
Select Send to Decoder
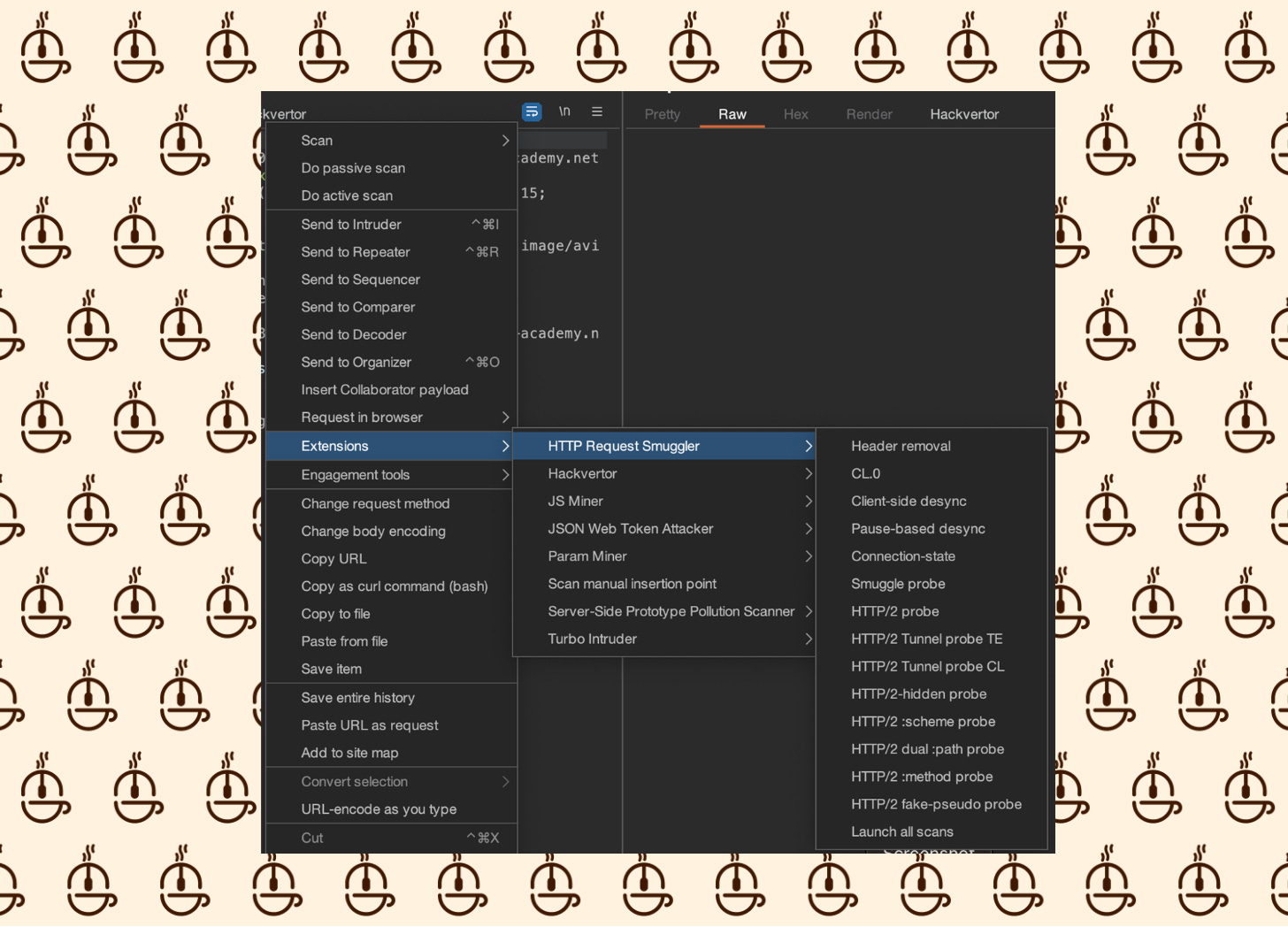[392, 334]
